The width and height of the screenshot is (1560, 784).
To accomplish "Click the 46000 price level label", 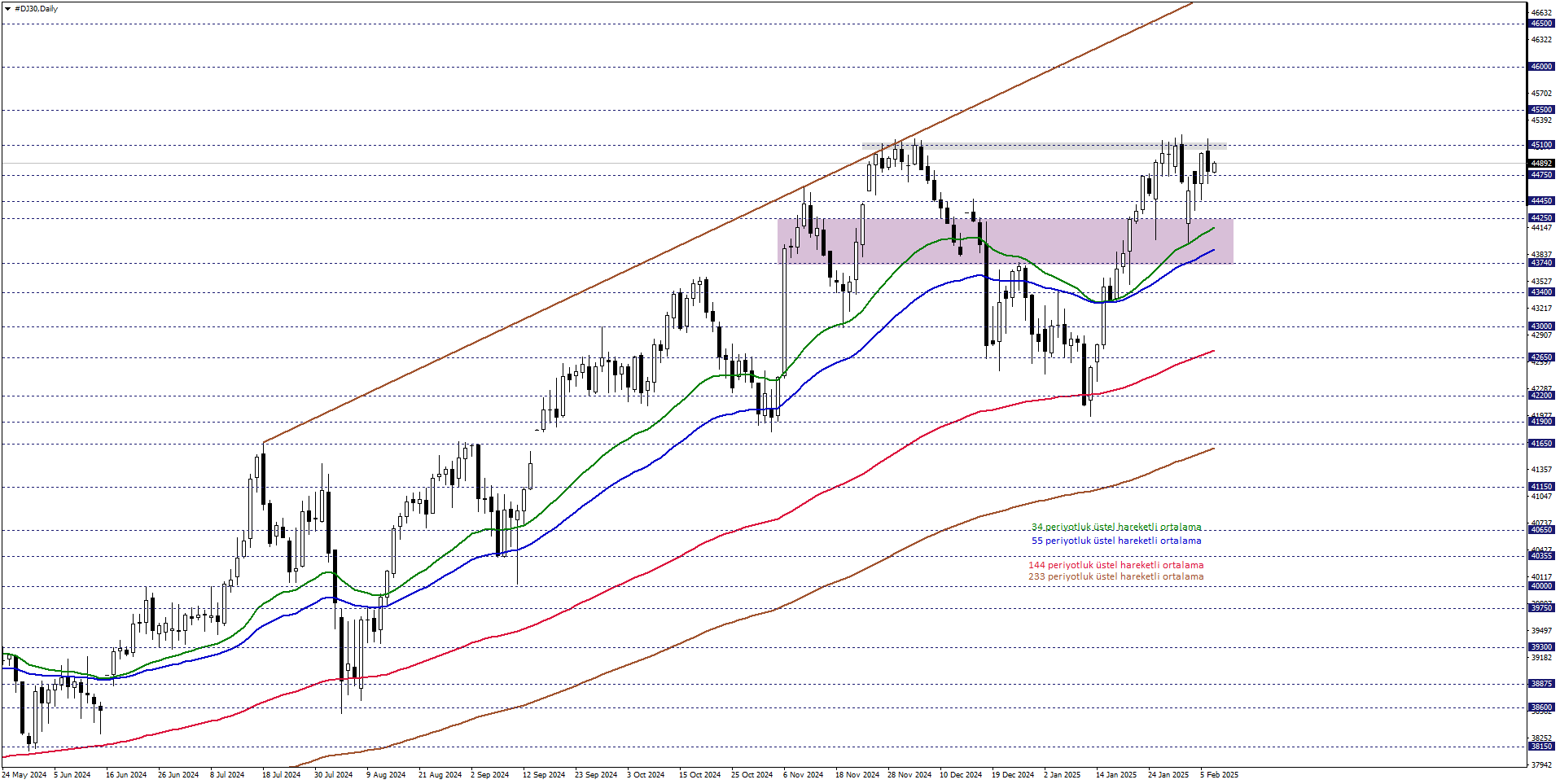I will 1541,67.
